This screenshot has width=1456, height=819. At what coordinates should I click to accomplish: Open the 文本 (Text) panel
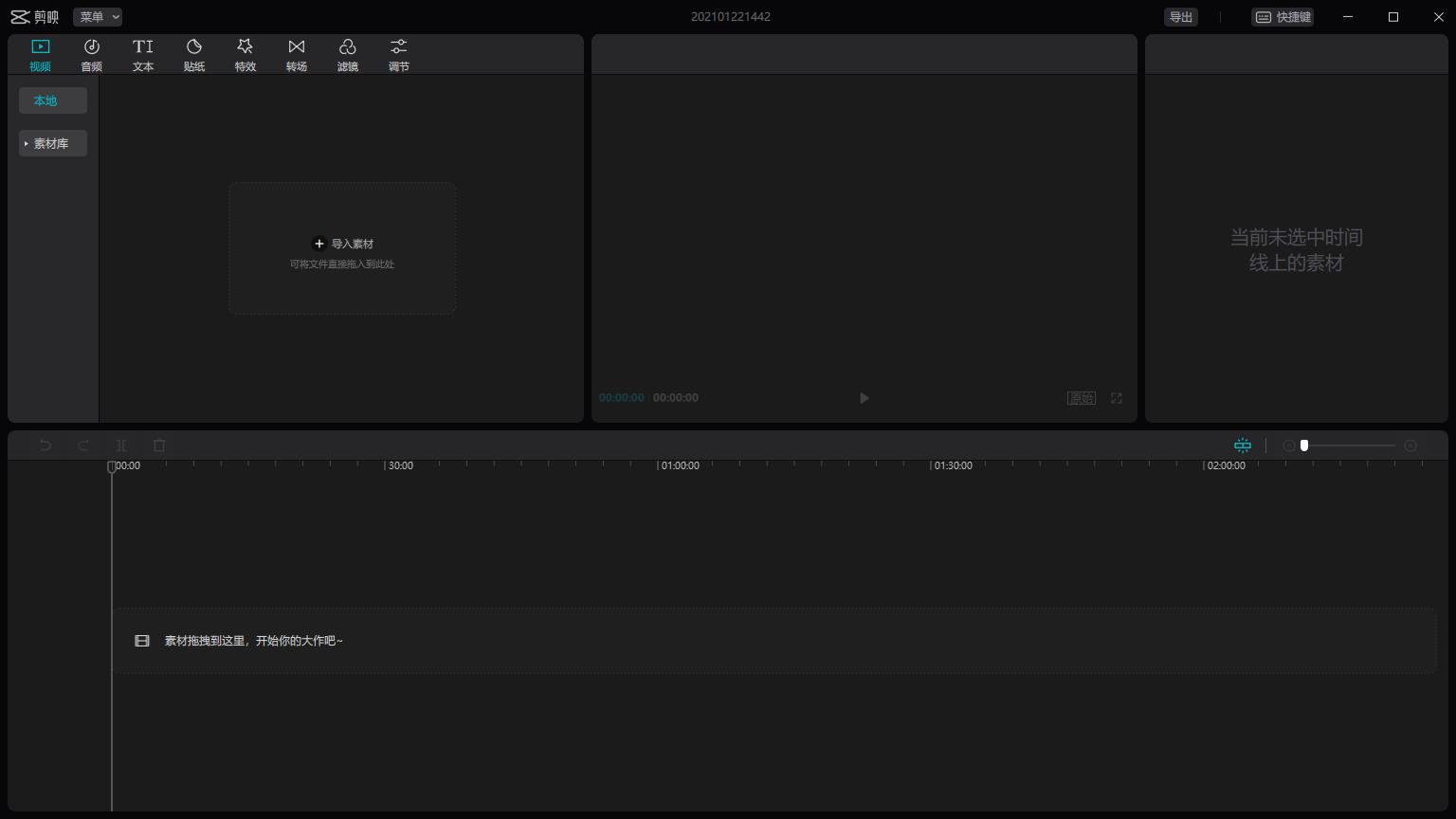click(143, 55)
